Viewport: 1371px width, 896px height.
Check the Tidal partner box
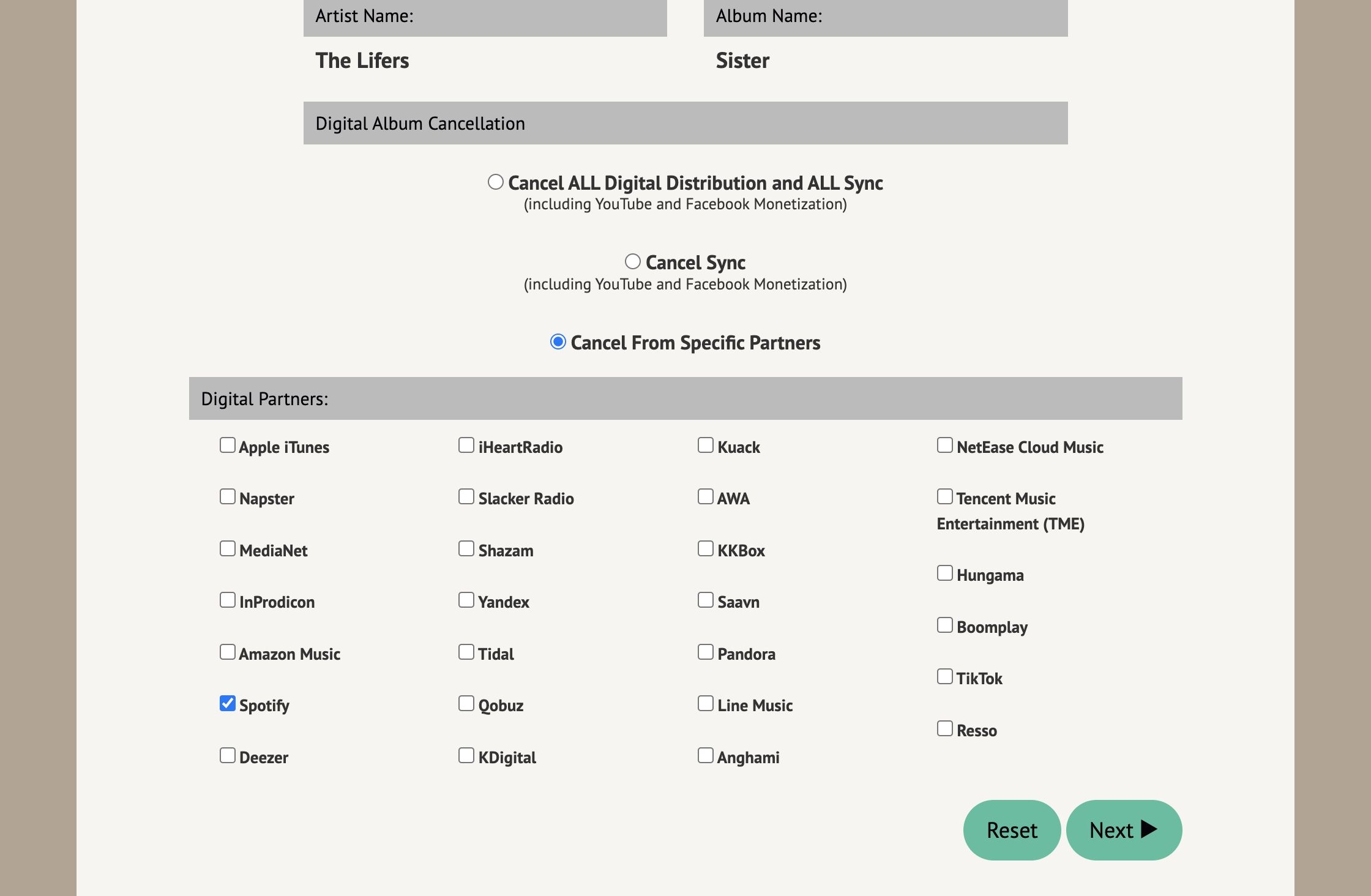pos(466,652)
